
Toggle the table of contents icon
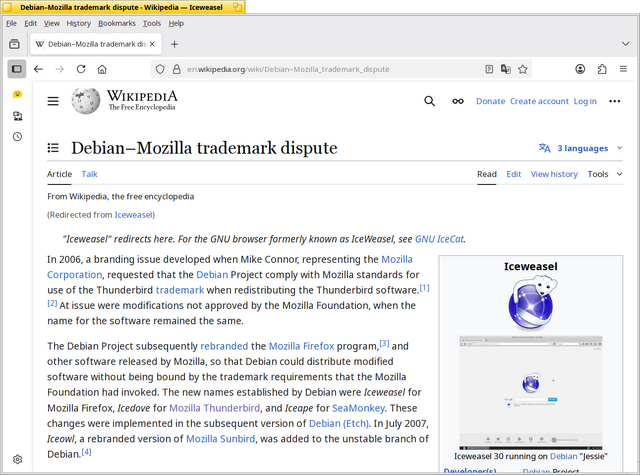(53, 148)
